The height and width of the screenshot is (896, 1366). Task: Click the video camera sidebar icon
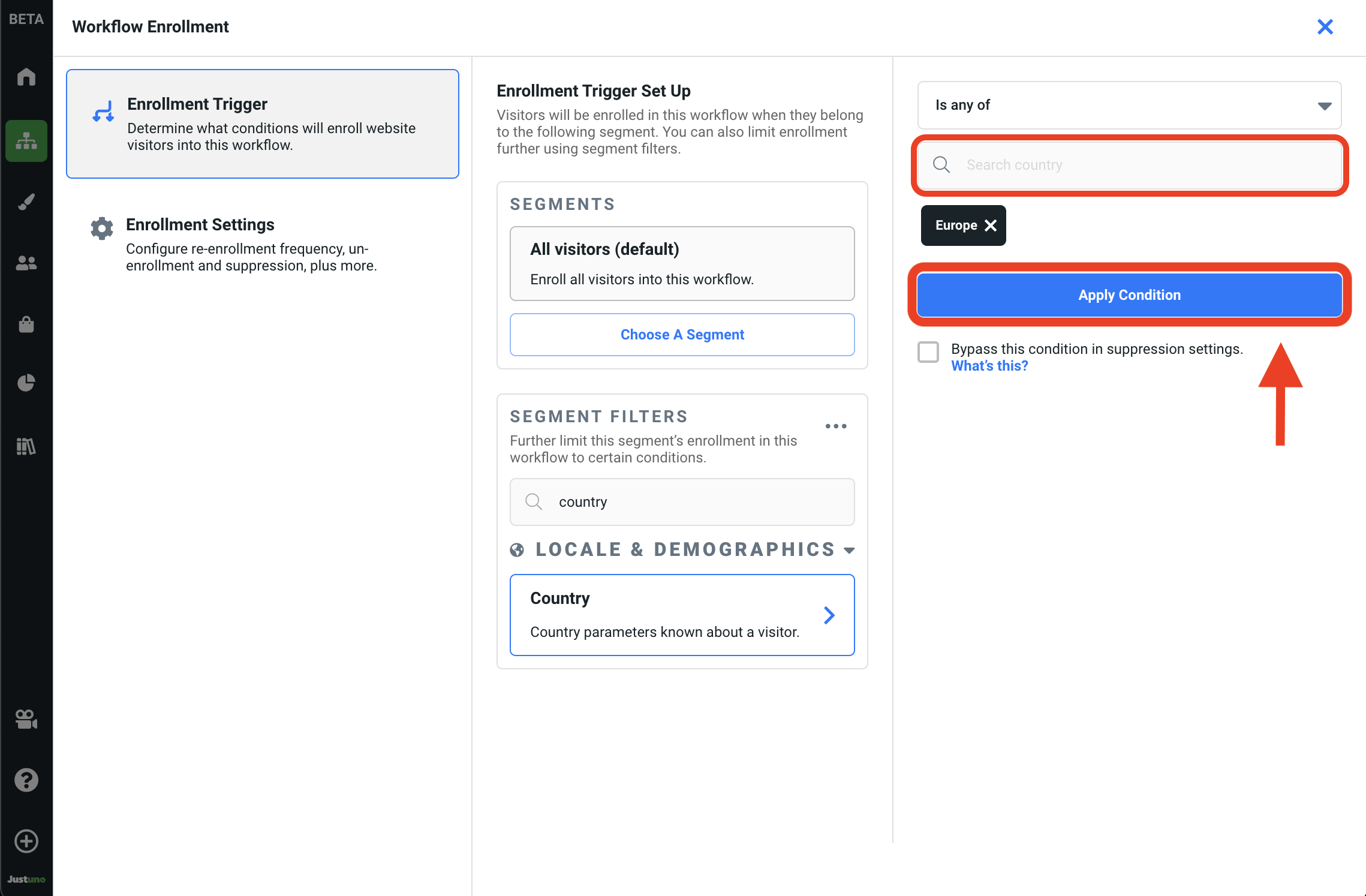pyautogui.click(x=26, y=718)
